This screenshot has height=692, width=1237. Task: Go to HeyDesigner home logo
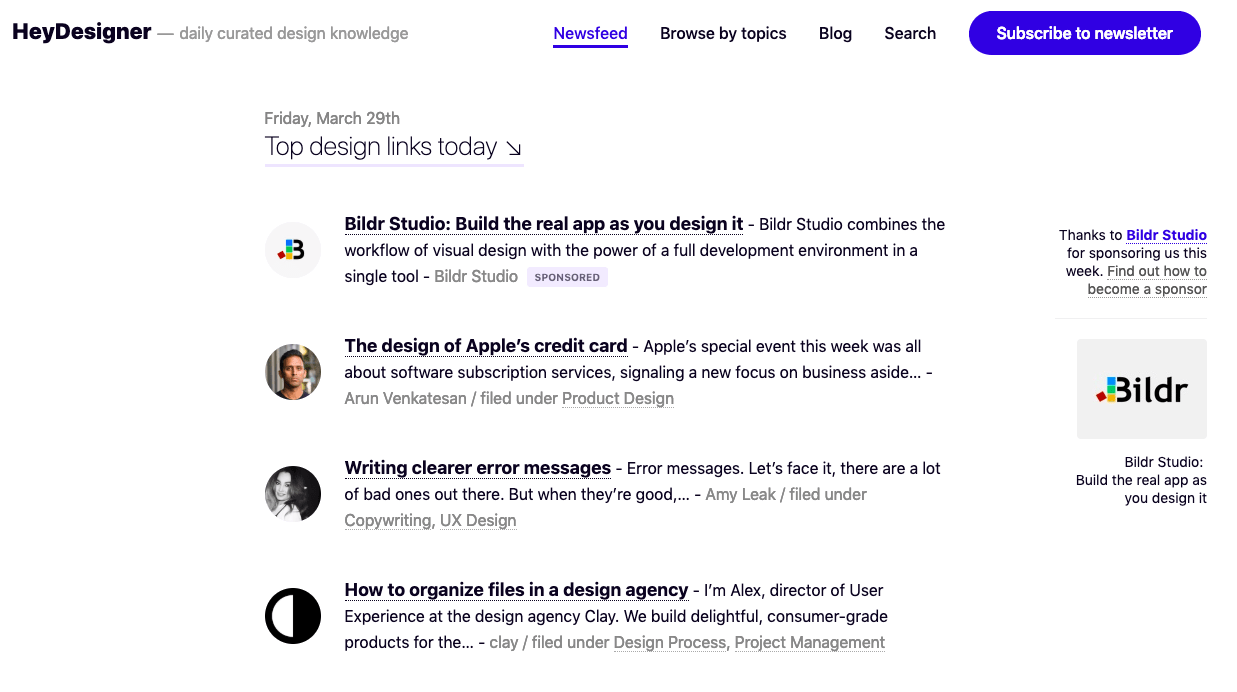[82, 32]
